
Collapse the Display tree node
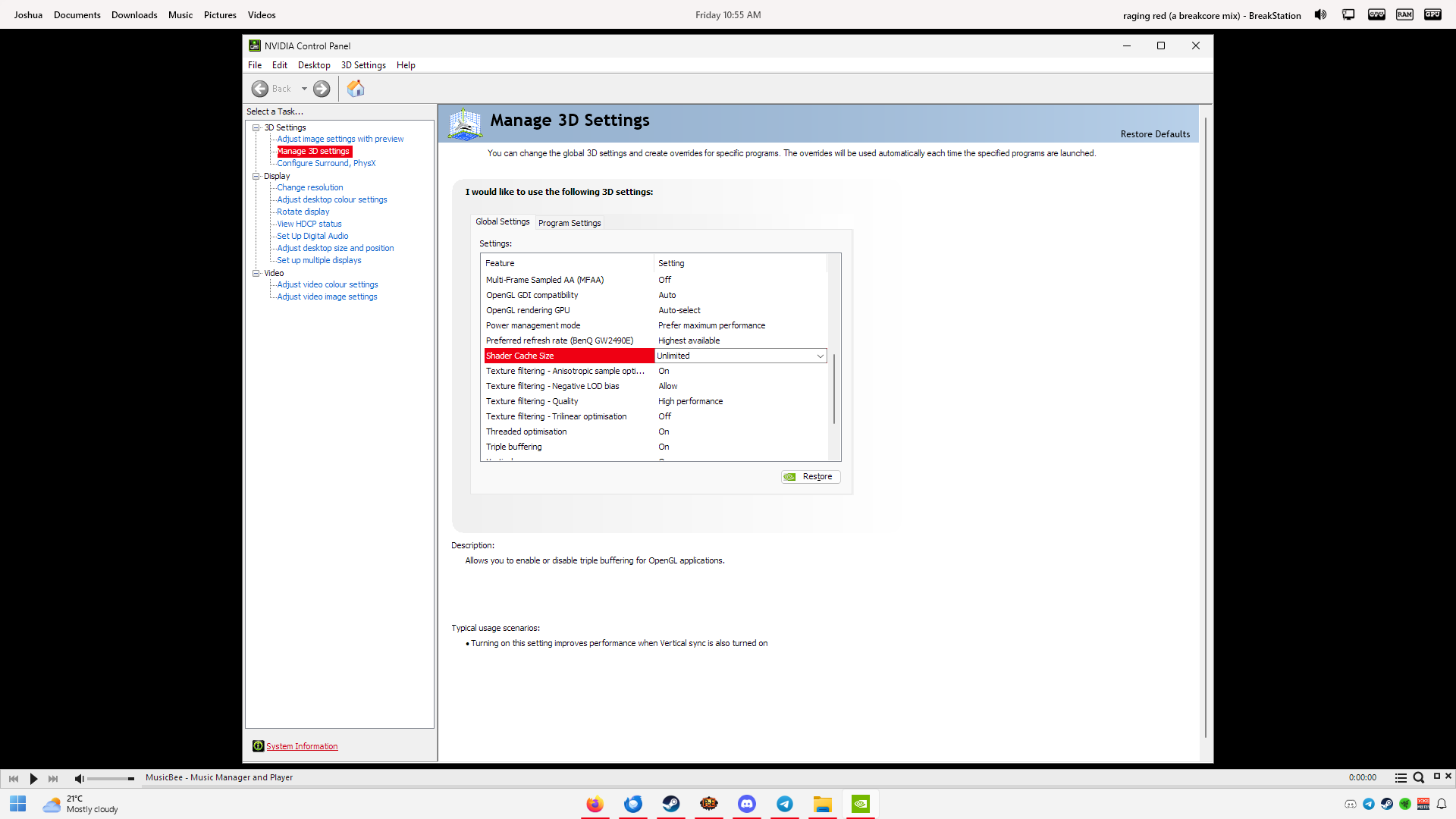[x=256, y=176]
